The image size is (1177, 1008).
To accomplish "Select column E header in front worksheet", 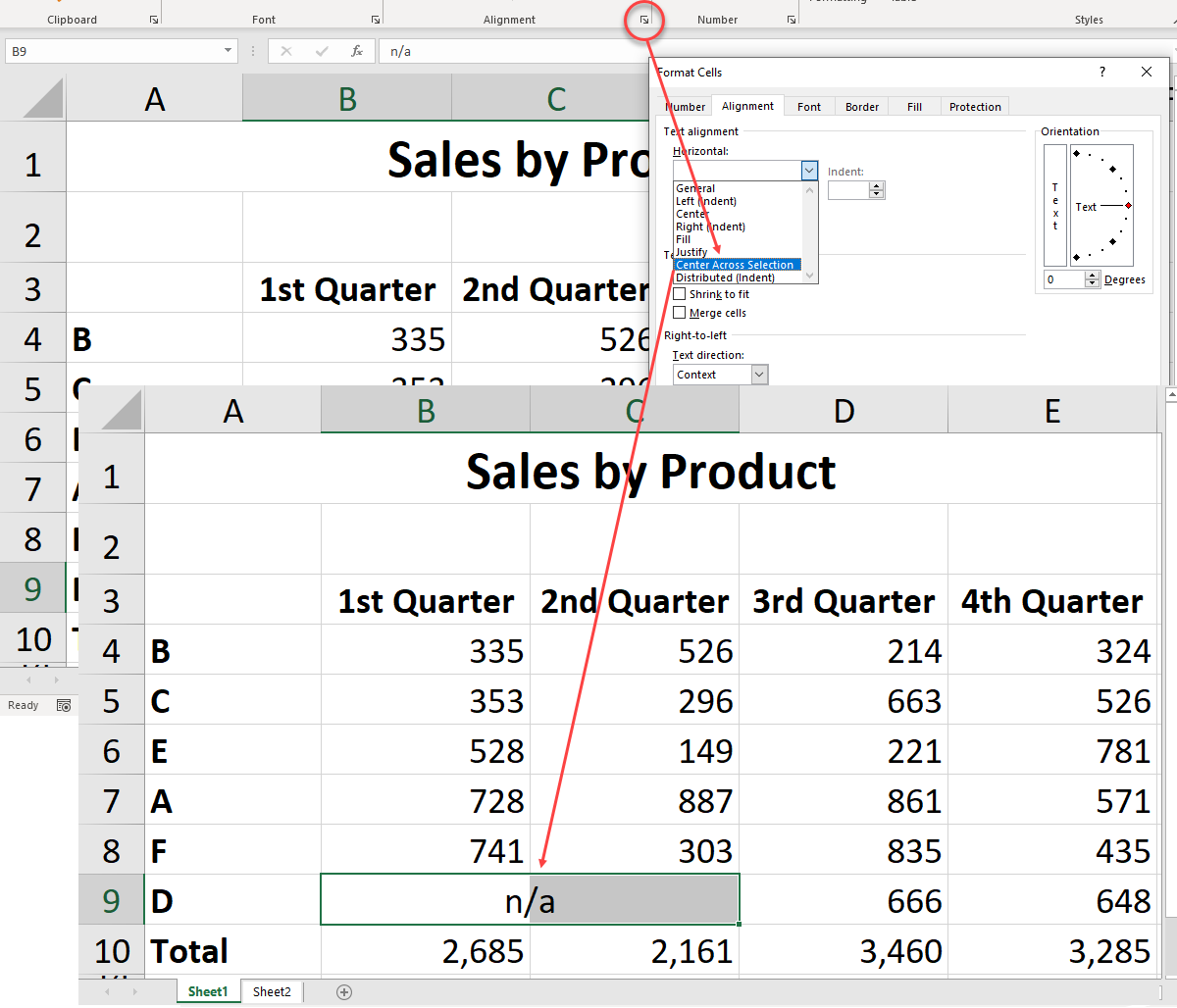I will (x=1052, y=411).
